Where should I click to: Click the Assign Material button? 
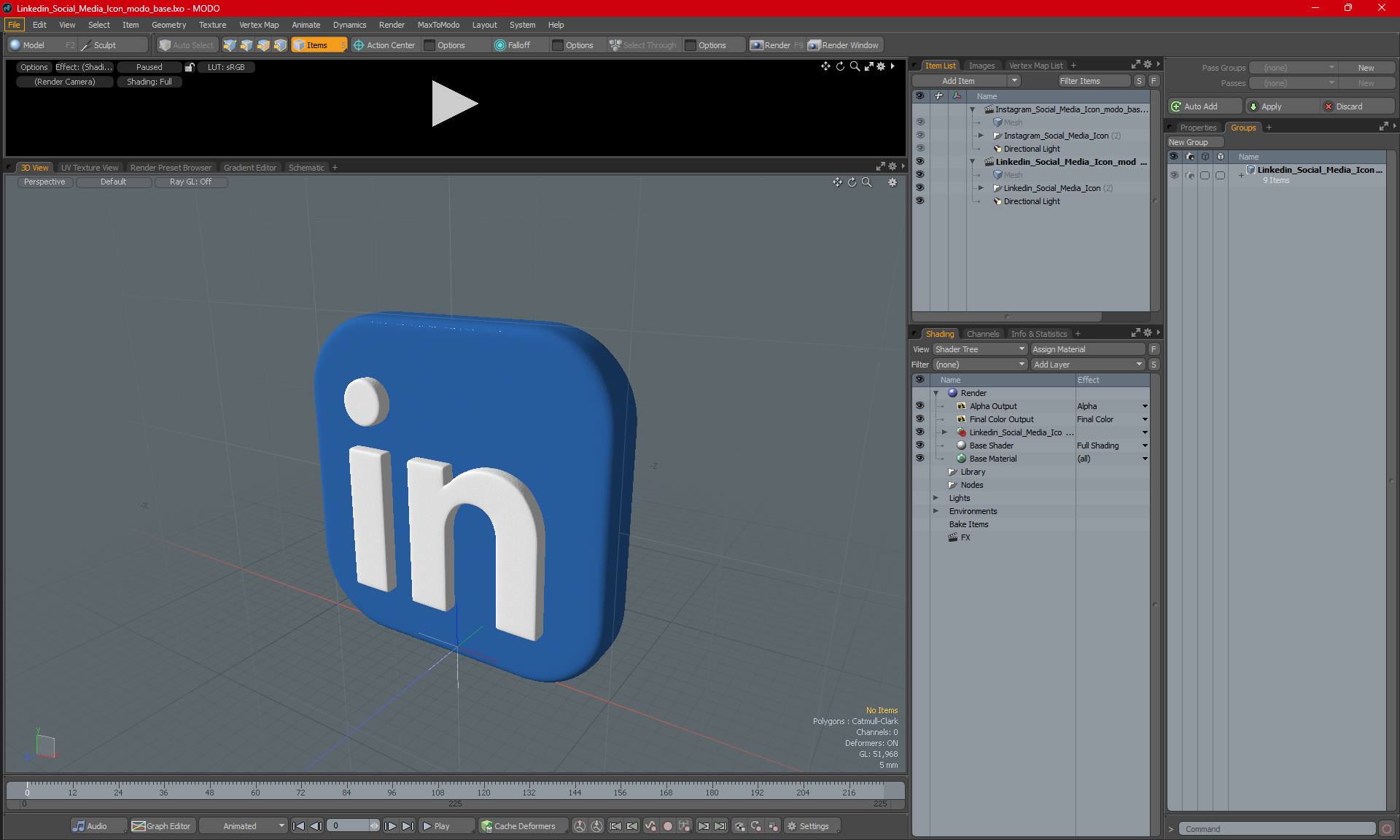coord(1088,349)
